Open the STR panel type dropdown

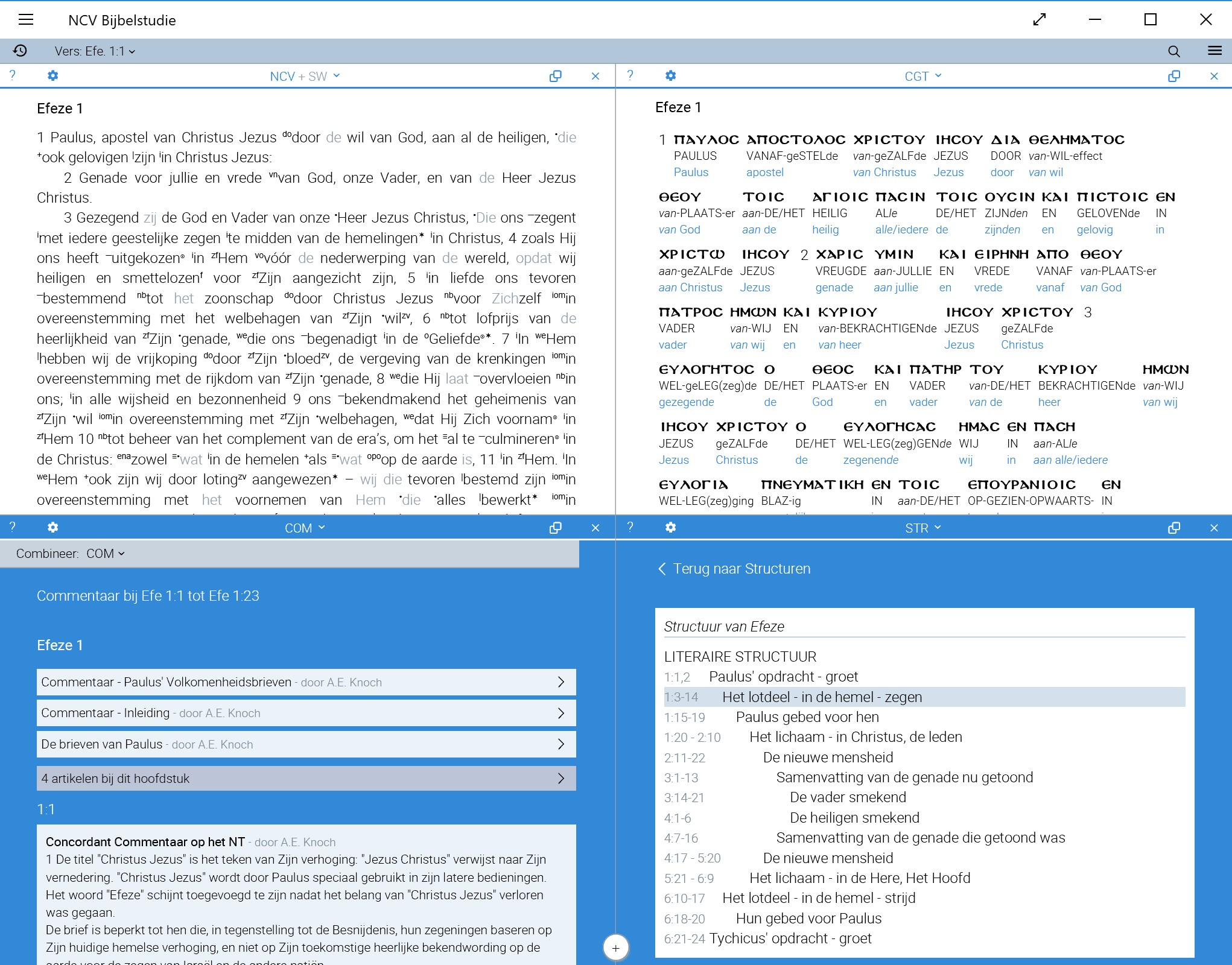(x=922, y=528)
